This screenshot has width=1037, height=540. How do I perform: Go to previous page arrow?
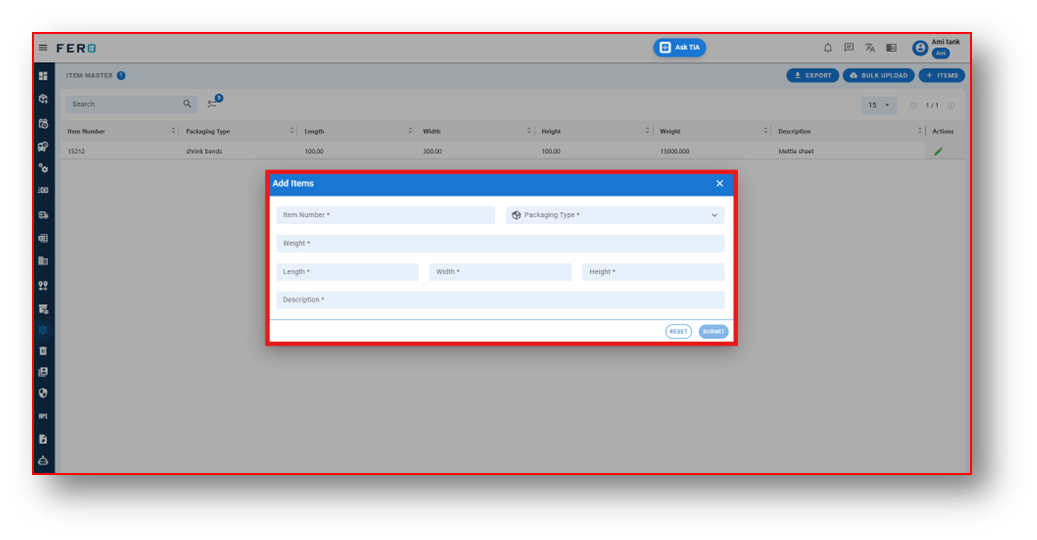[913, 106]
